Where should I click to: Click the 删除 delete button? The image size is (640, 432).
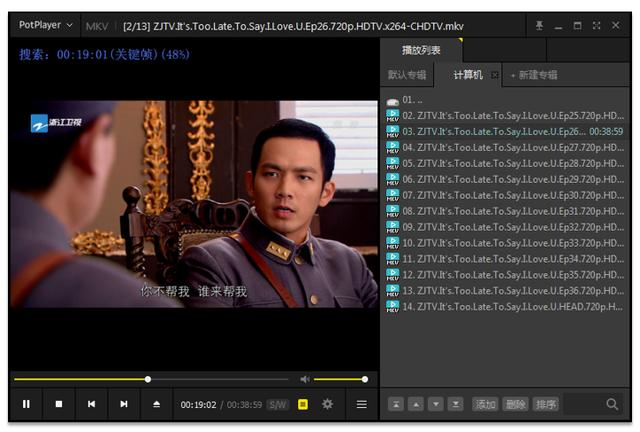516,404
